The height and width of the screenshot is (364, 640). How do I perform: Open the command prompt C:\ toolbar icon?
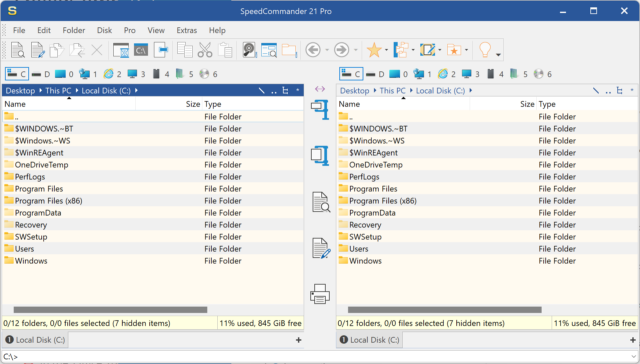[141, 50]
